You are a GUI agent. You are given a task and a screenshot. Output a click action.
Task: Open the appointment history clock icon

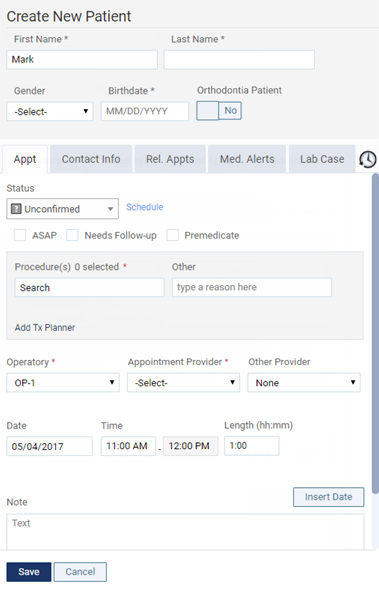pos(367,159)
